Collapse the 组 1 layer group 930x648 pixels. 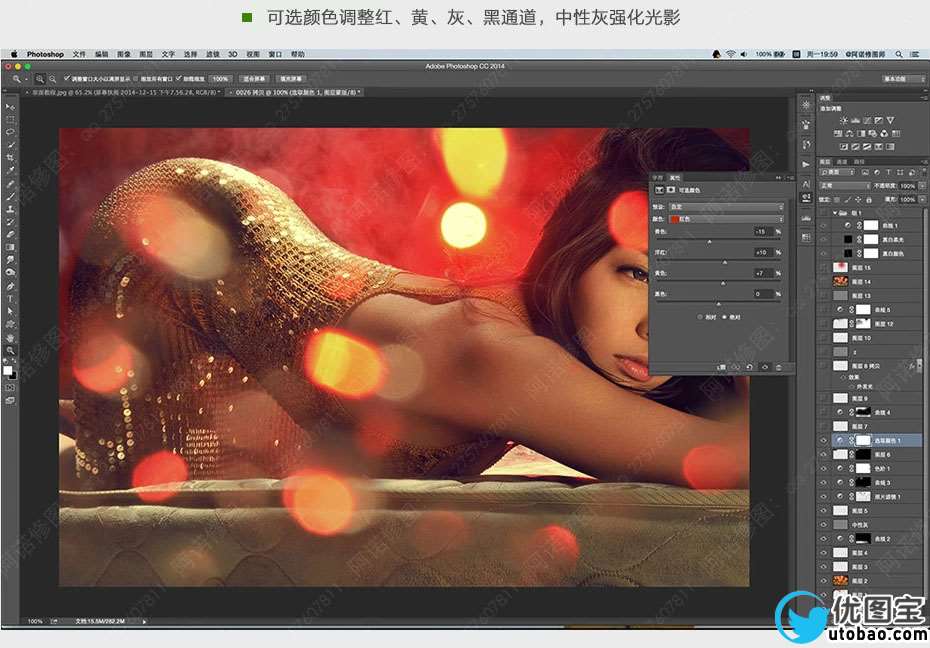[835, 213]
